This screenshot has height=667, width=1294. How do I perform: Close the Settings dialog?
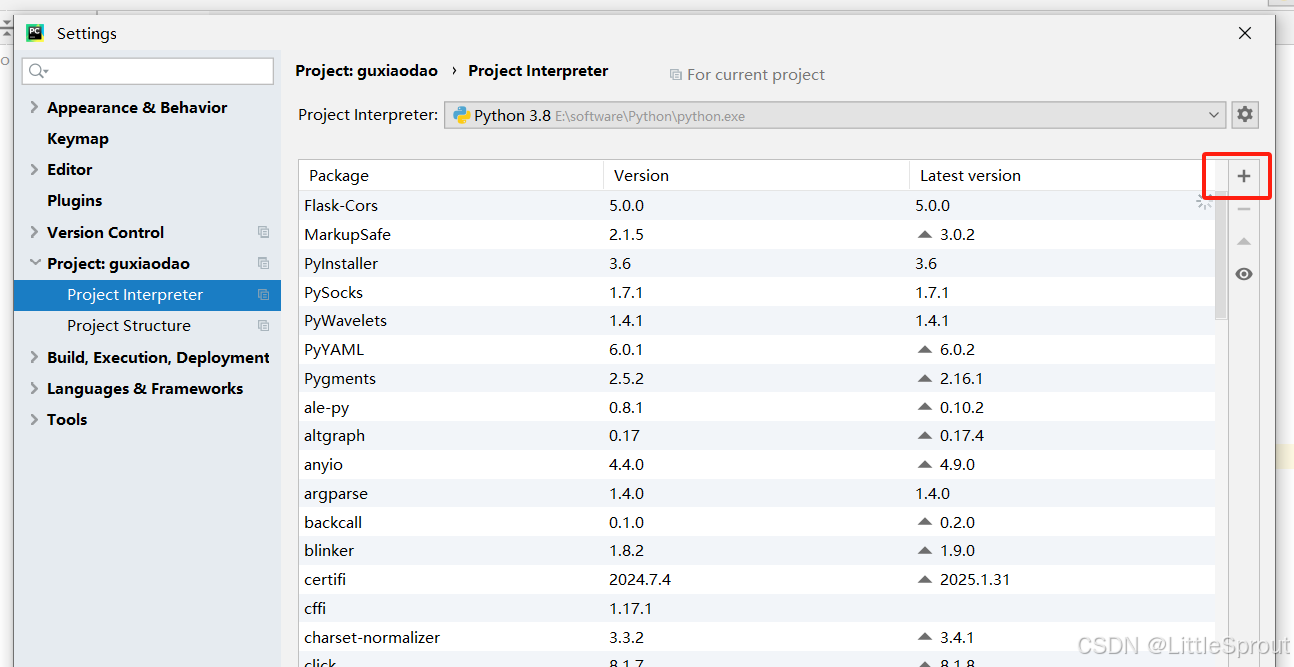[1245, 33]
